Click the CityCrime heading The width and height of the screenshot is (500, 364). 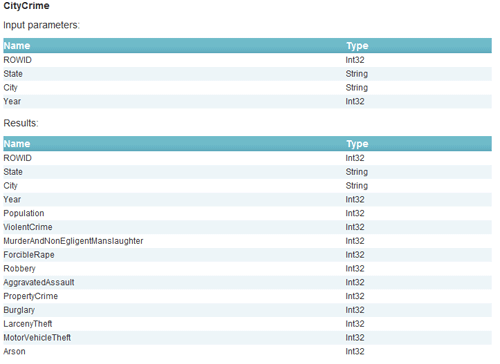point(26,6)
